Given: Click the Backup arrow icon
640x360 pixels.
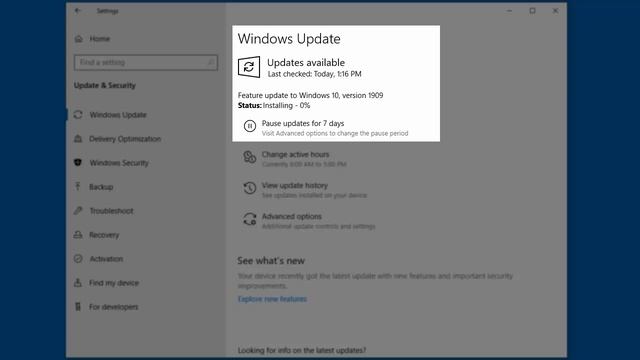Looking at the screenshot, I should 78,187.
